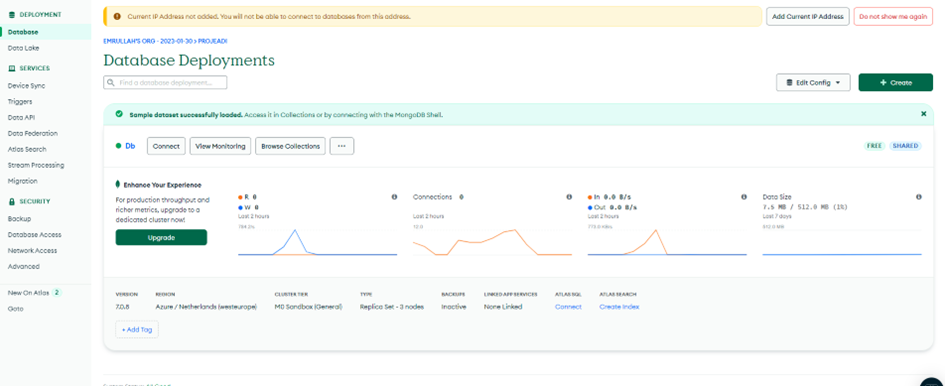Open Data Federation in the sidebar

pyautogui.click(x=33, y=133)
